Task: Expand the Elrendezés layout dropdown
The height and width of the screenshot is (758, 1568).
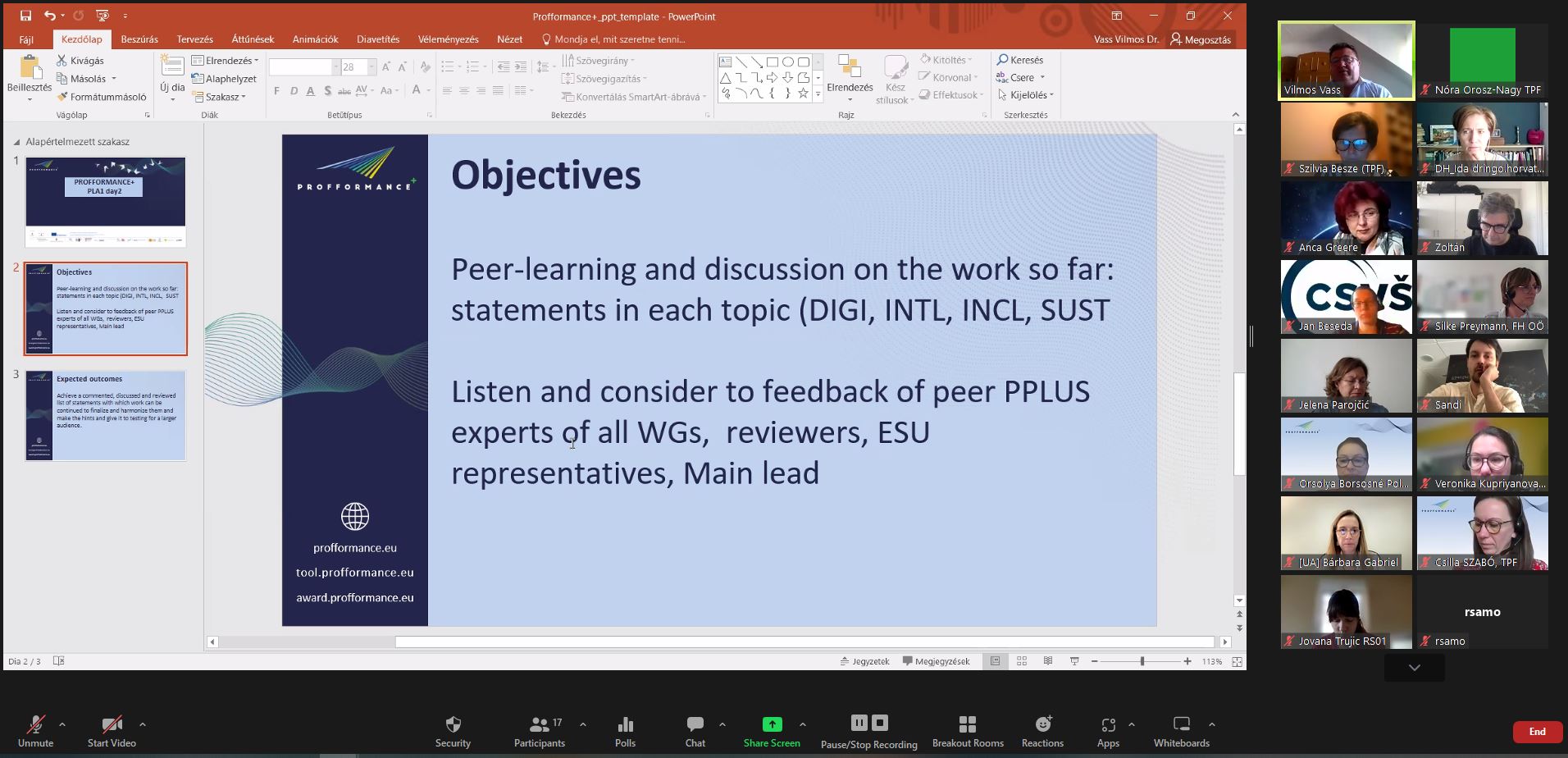Action: [x=226, y=61]
